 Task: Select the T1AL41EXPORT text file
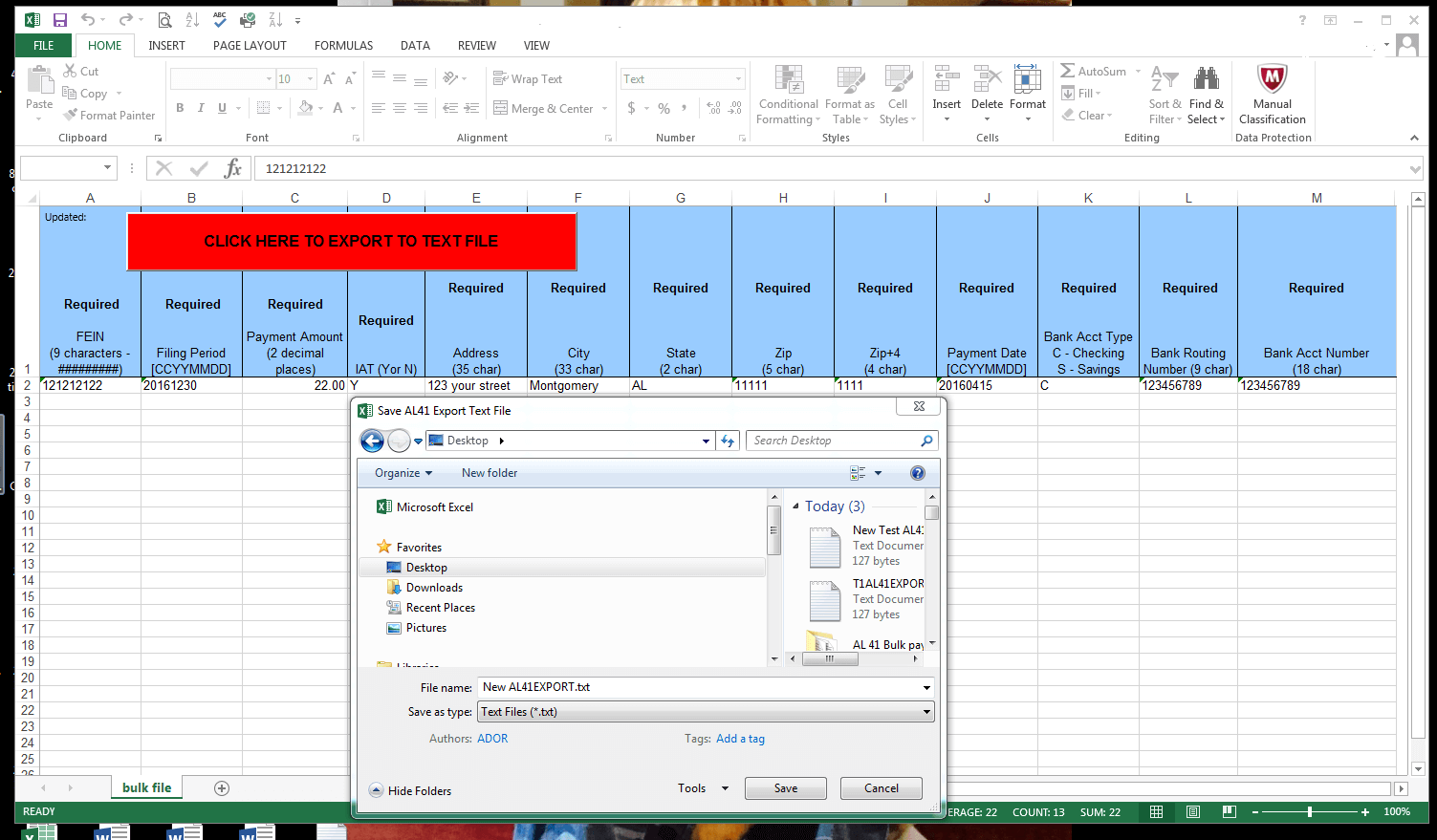865,599
